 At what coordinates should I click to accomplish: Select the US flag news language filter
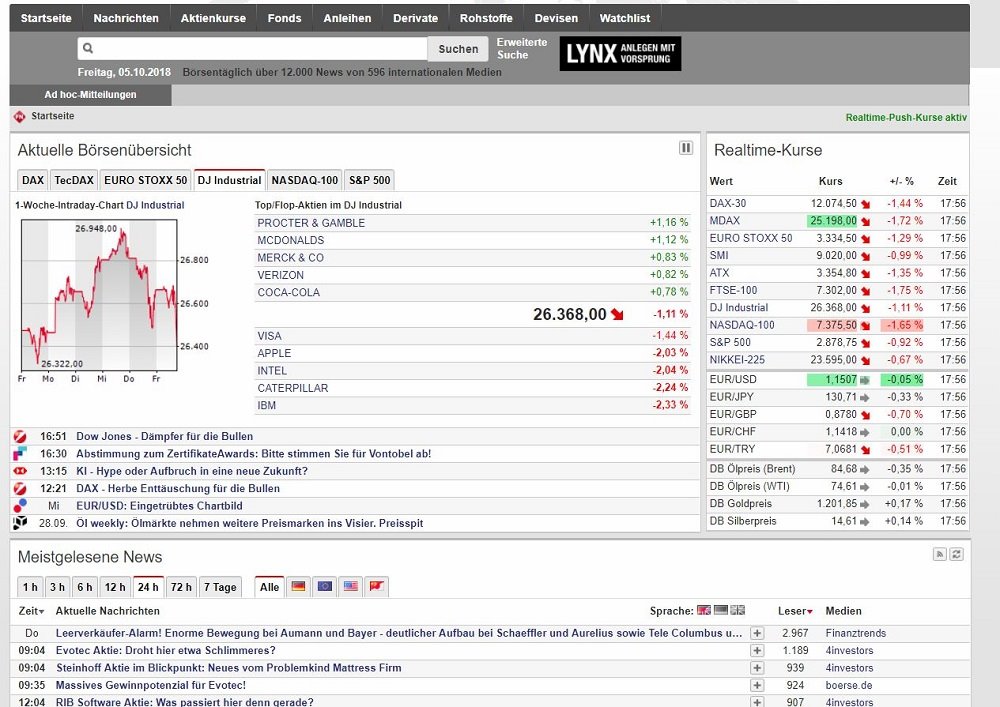point(350,586)
